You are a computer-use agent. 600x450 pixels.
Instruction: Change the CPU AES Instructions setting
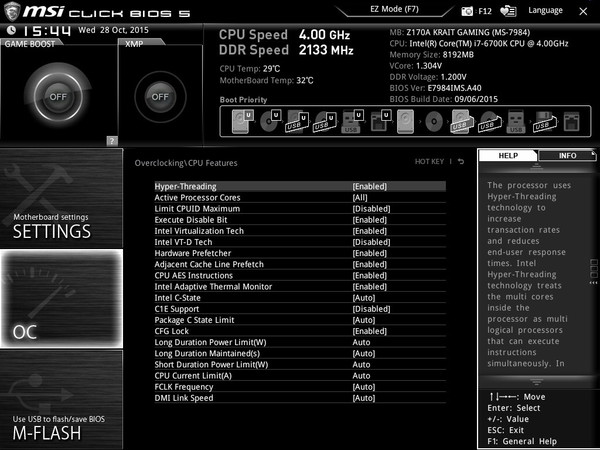(x=300, y=275)
